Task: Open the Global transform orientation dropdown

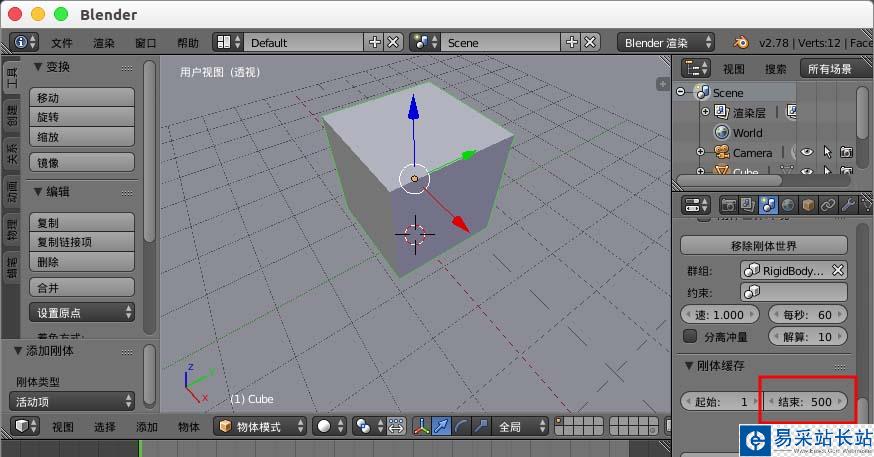Action: point(521,426)
